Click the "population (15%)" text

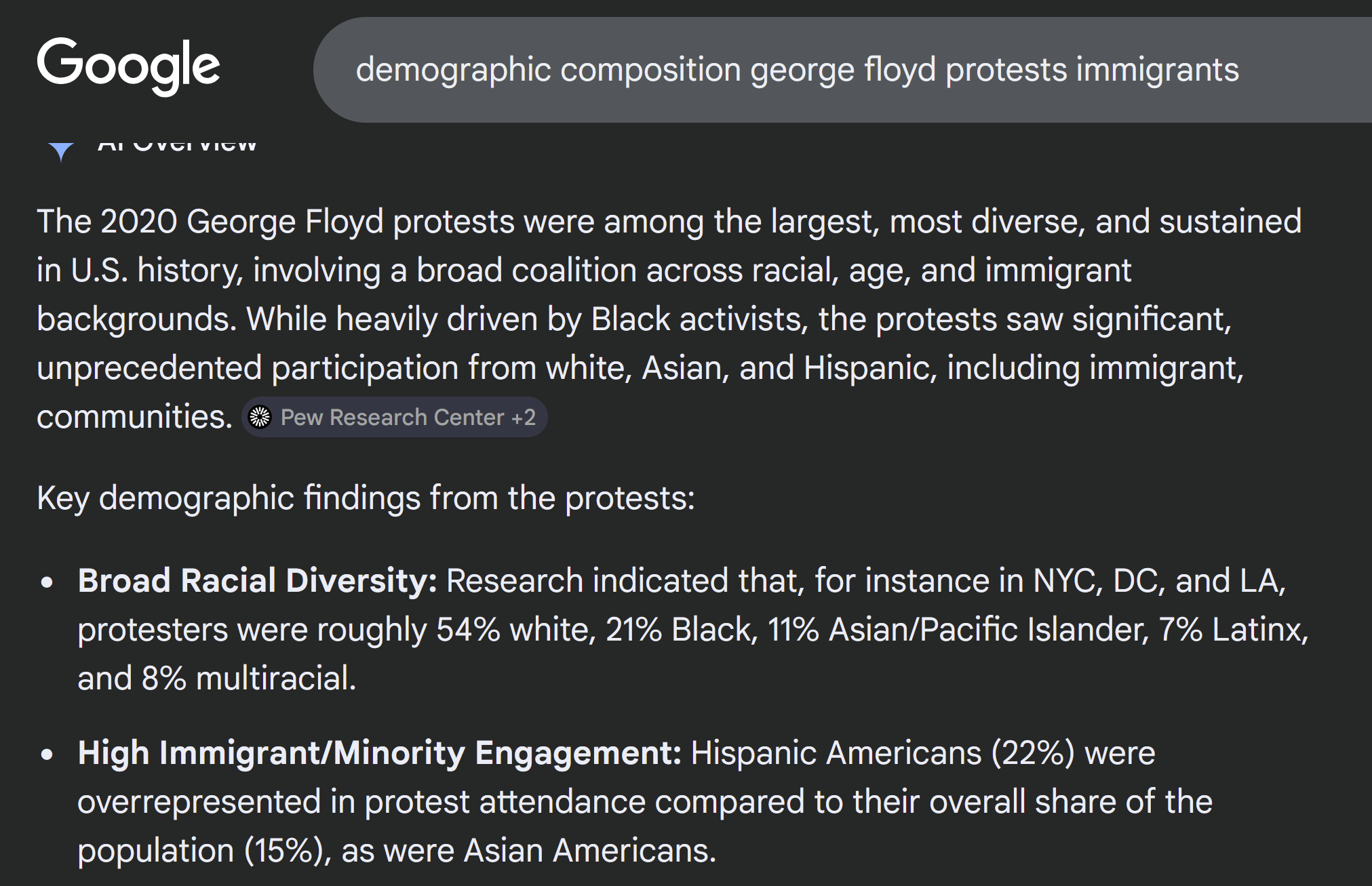click(x=199, y=851)
